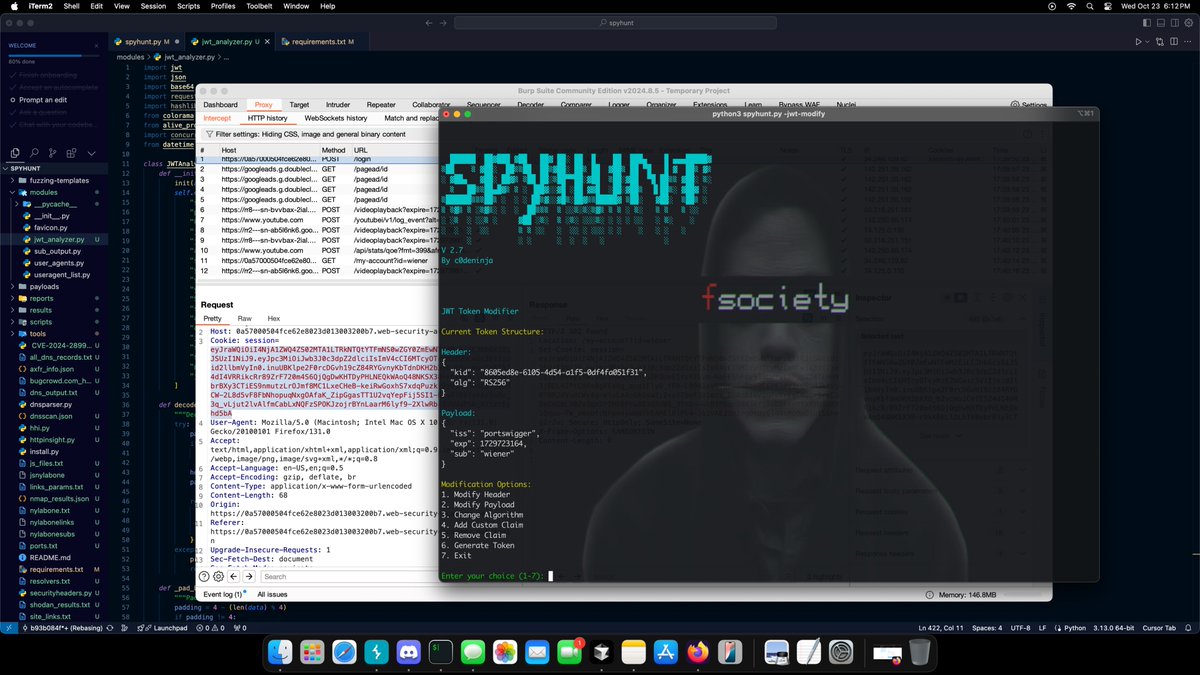Open the Explorer view icon in the editor sidebar
The image size is (1200, 675).
coord(16,153)
